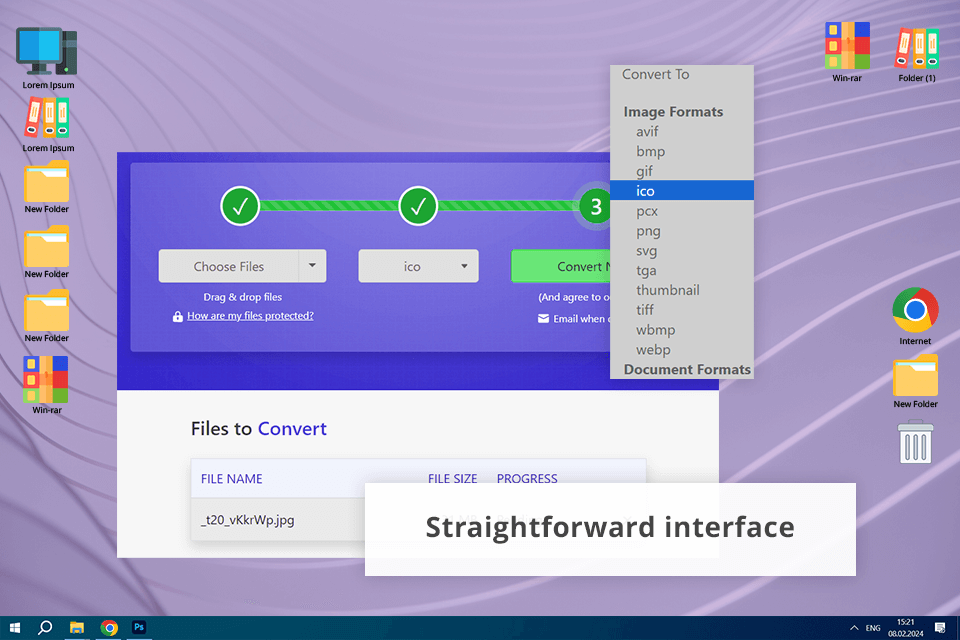This screenshot has height=640, width=960.
Task: Open How are my files protected link
Action: click(250, 315)
